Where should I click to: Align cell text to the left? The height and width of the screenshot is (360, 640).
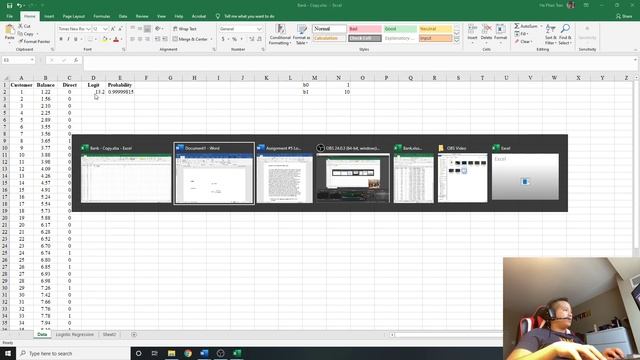click(132, 39)
